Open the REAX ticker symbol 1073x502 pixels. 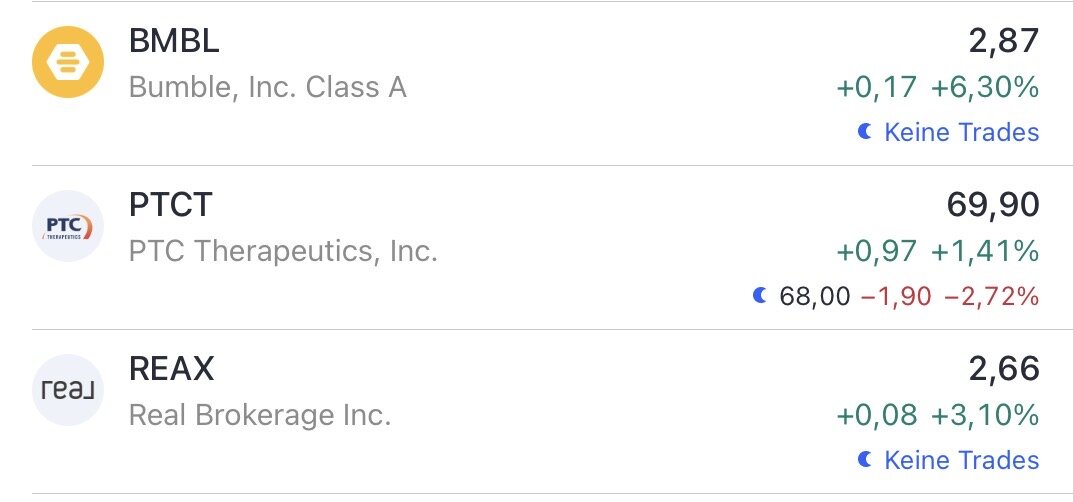click(172, 369)
